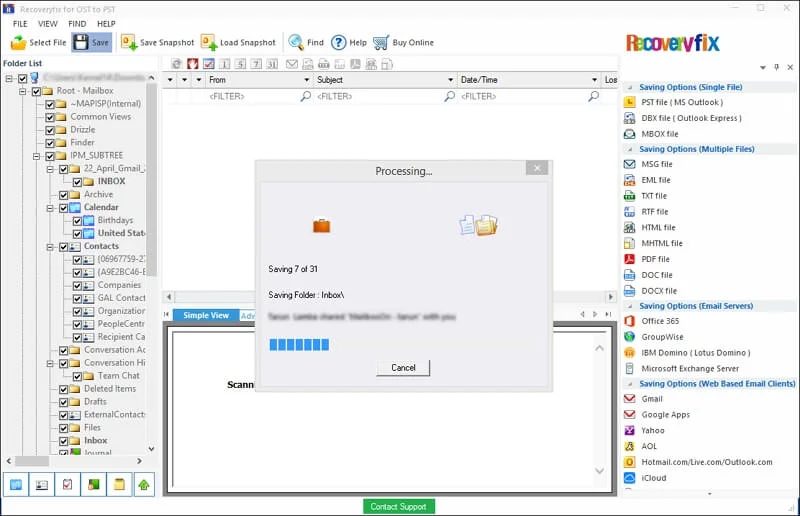
Task: Open the Date/Time column dropdown arrow
Action: point(594,80)
